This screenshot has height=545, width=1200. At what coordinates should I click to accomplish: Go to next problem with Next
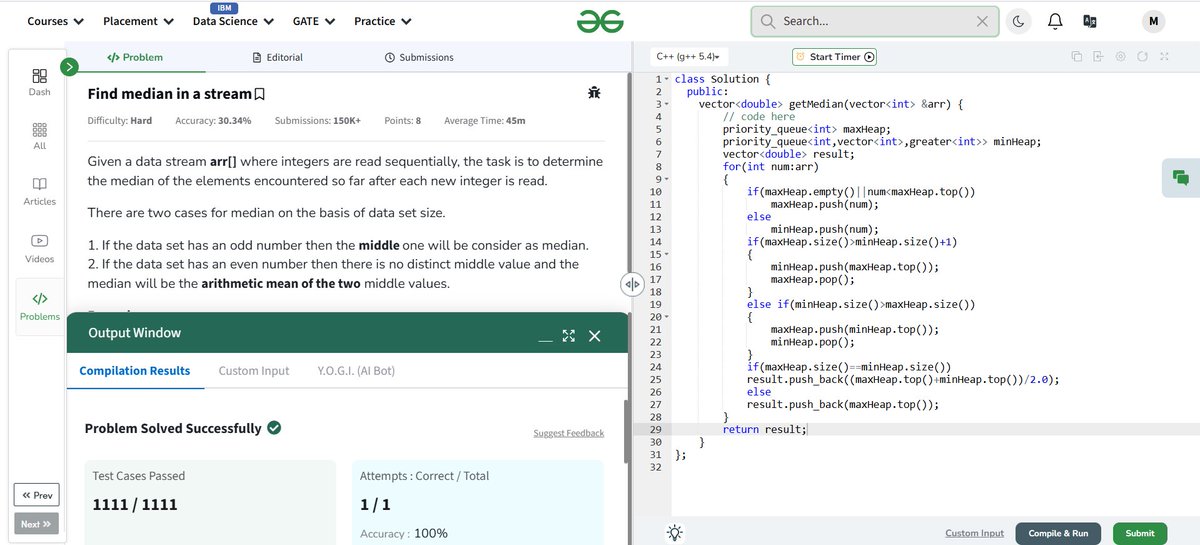click(36, 524)
